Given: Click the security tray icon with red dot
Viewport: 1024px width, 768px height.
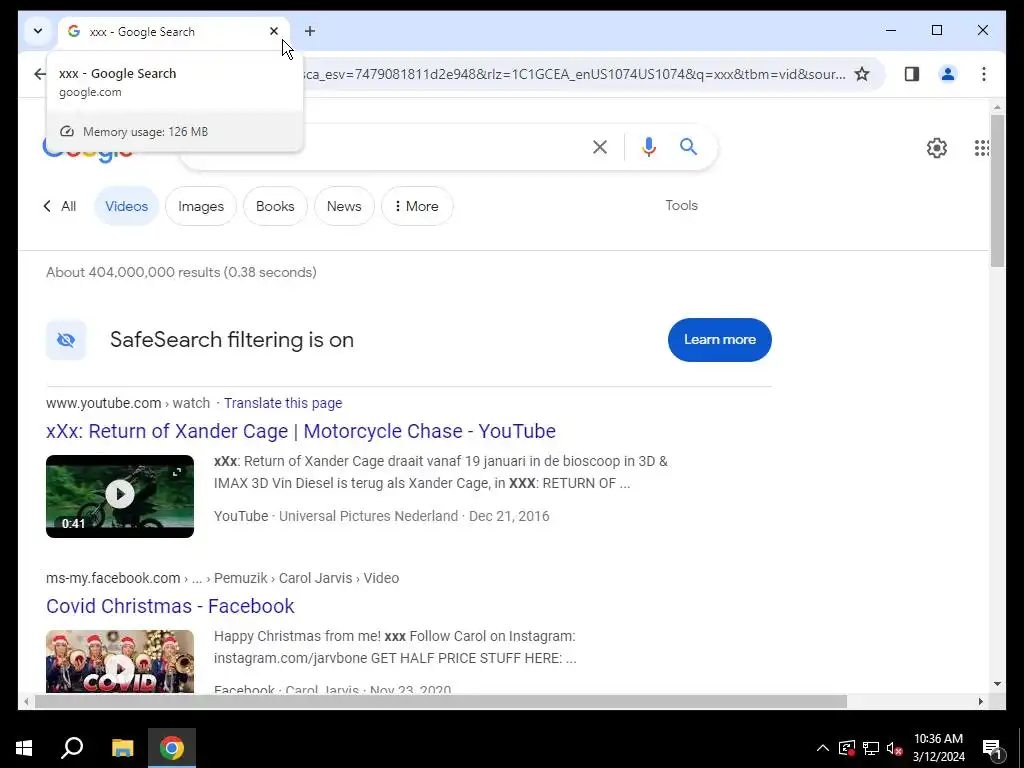Looking at the screenshot, I should [846, 748].
